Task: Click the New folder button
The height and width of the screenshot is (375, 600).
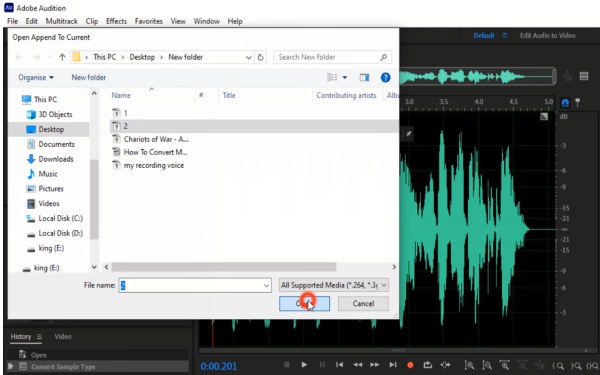Action: tap(88, 77)
